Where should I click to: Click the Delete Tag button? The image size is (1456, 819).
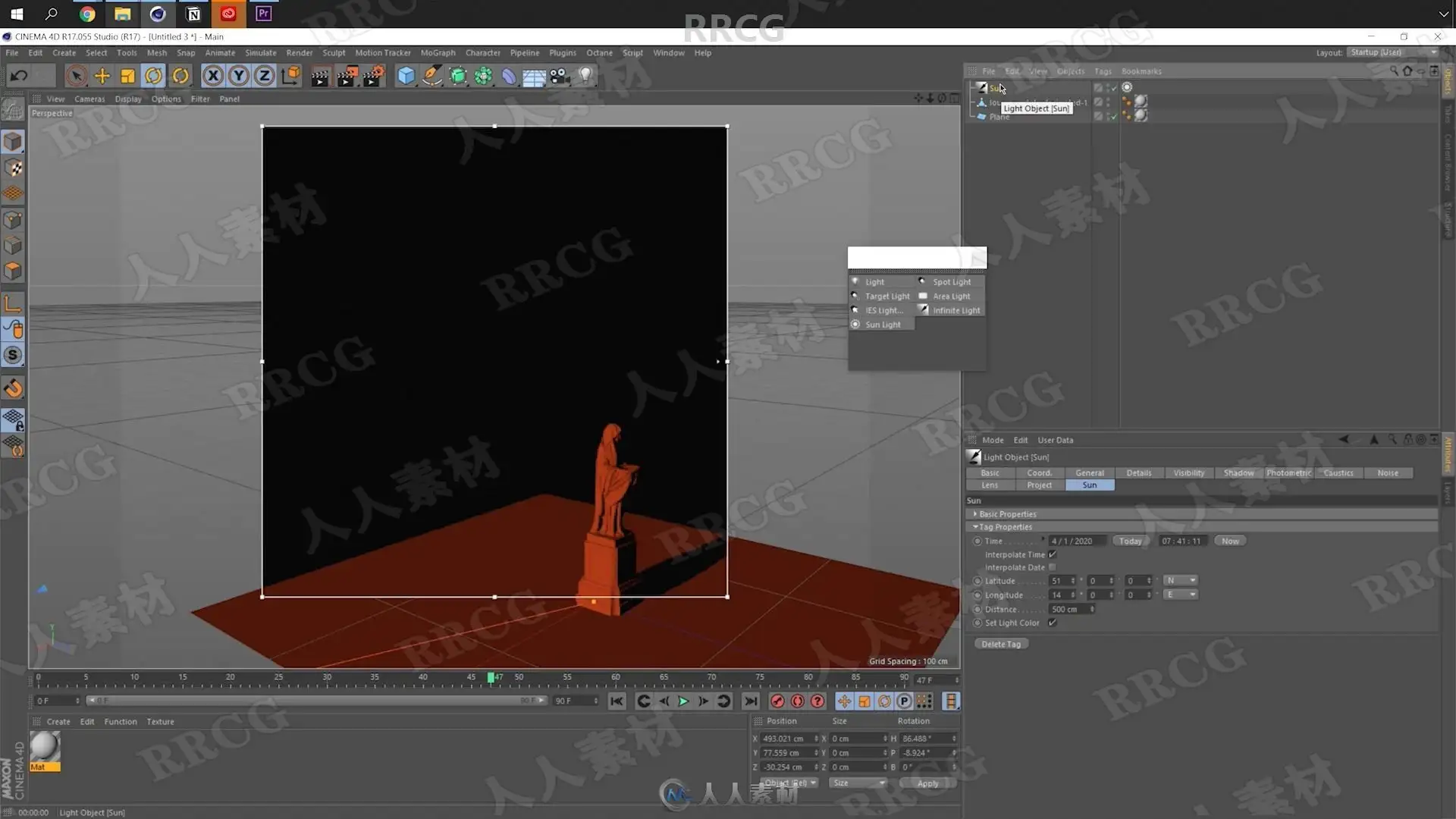point(1000,644)
